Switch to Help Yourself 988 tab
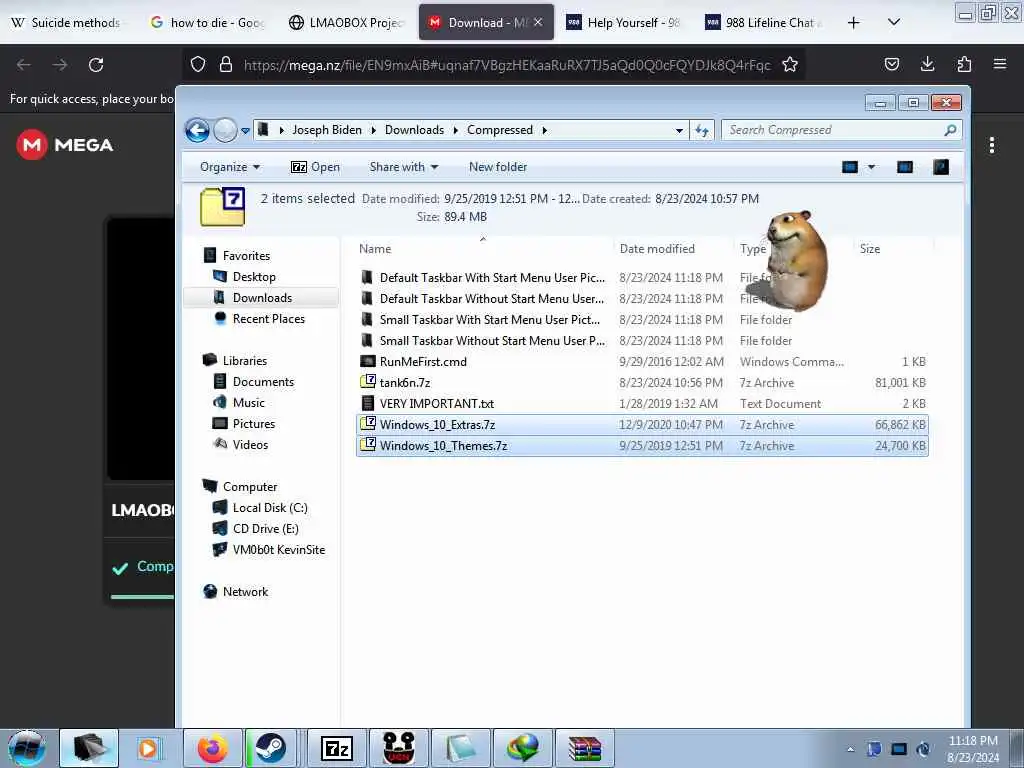Viewport: 1024px width, 768px height. [x=624, y=23]
